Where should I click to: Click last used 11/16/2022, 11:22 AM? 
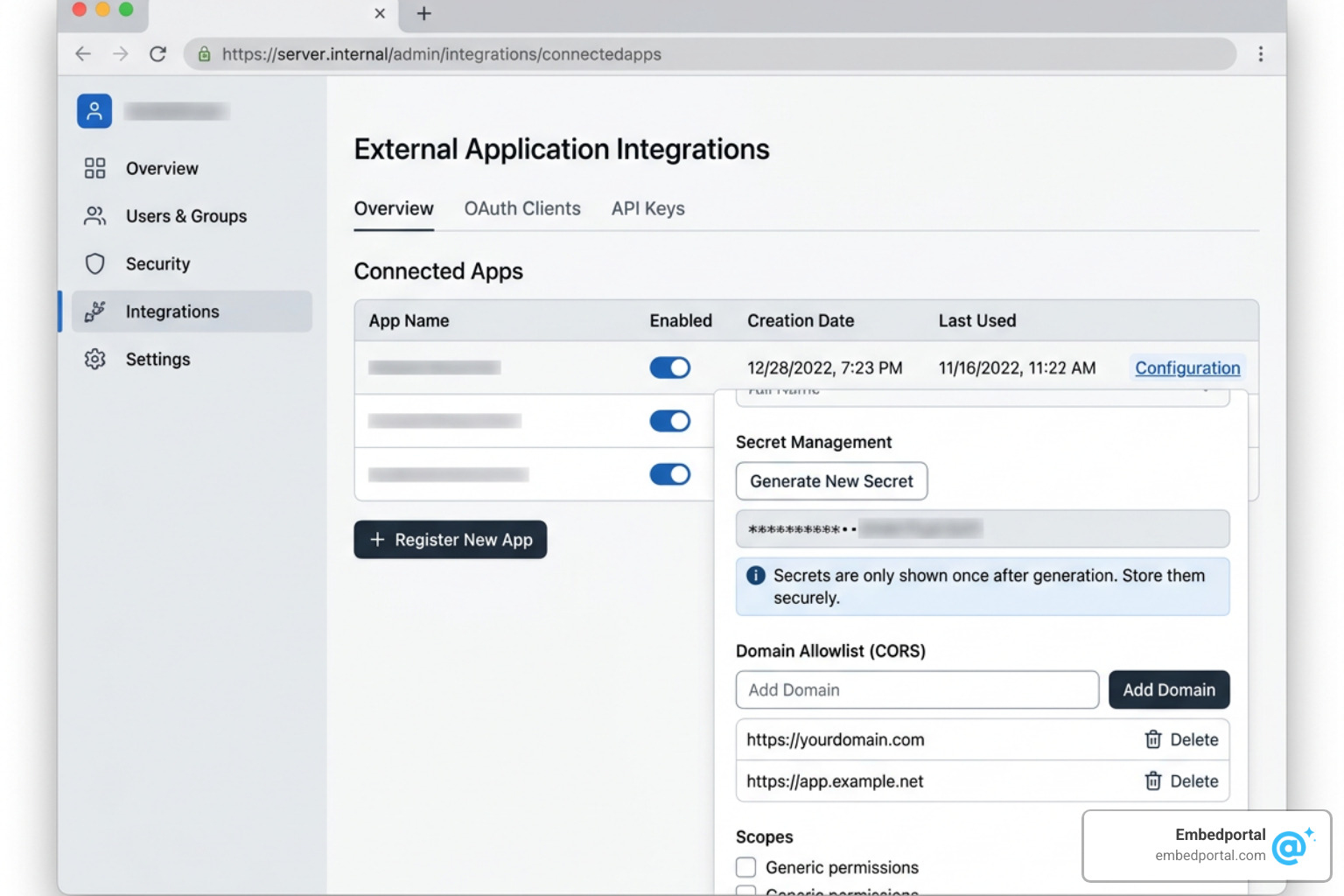(1017, 368)
